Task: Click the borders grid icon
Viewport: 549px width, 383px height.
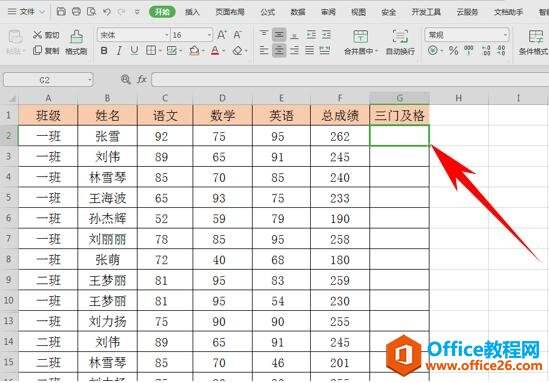Action: tap(151, 50)
